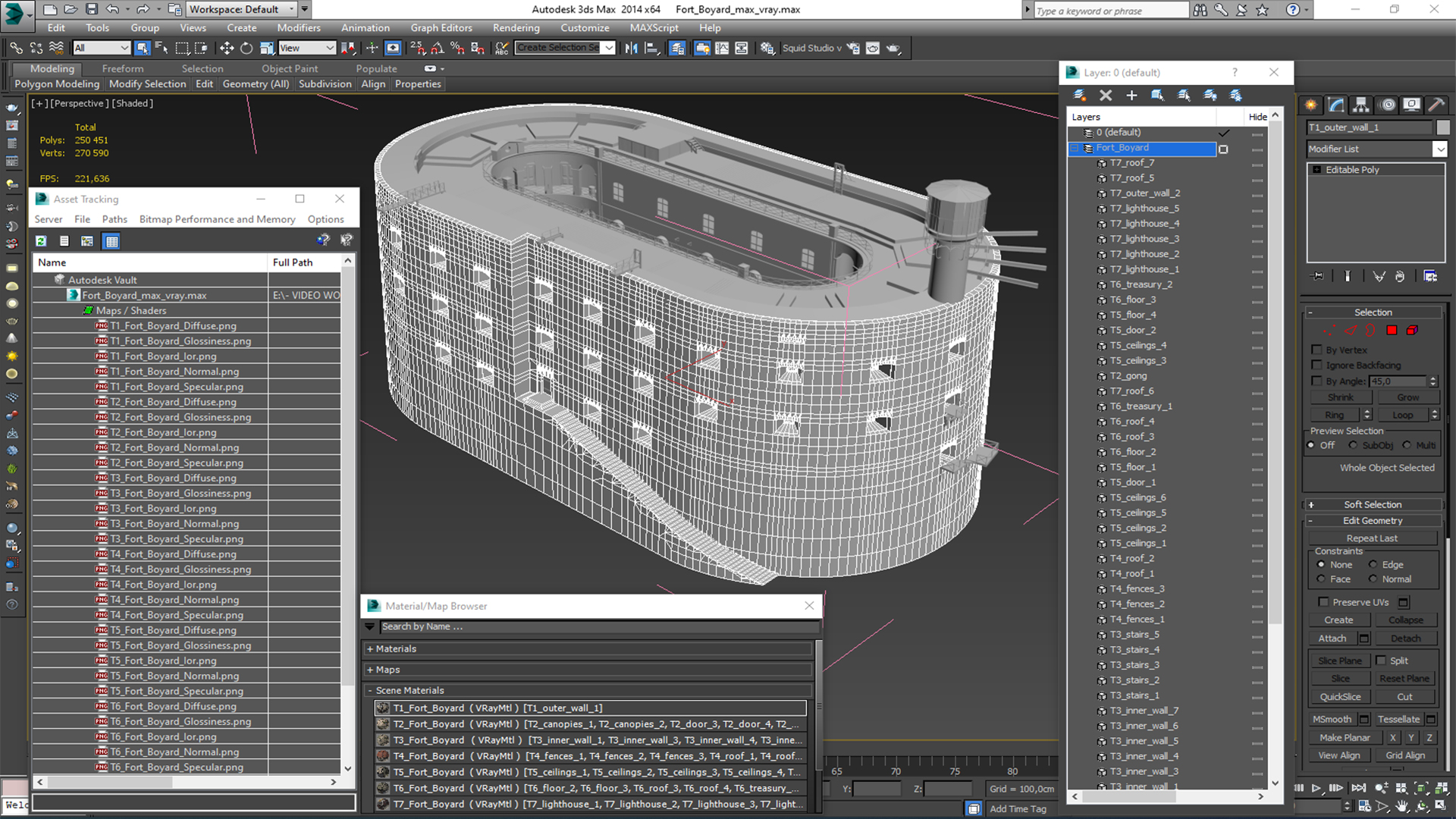Select Normal constraint radio
This screenshot has height=819, width=1456.
click(1373, 579)
